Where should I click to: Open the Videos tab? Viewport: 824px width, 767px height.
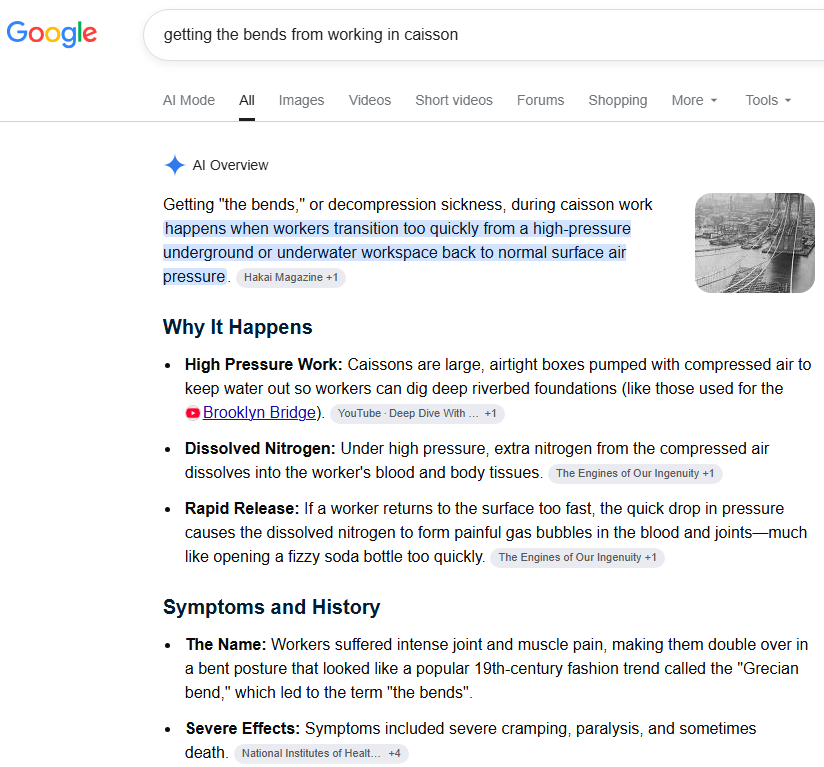(370, 100)
